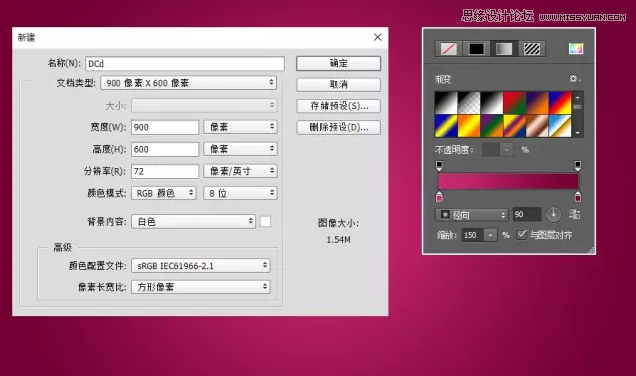Choose the yellow-violet-orange-blue striped gradient preset

514,126
